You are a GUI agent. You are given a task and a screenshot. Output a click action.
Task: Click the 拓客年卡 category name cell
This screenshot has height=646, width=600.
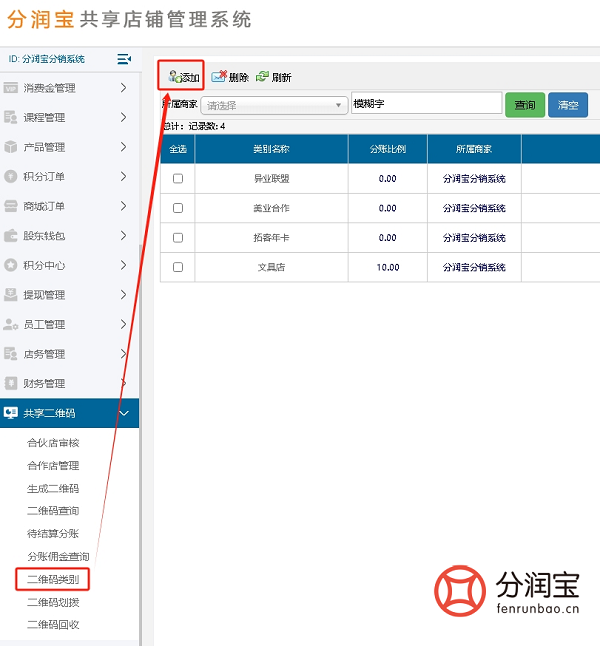click(271, 238)
